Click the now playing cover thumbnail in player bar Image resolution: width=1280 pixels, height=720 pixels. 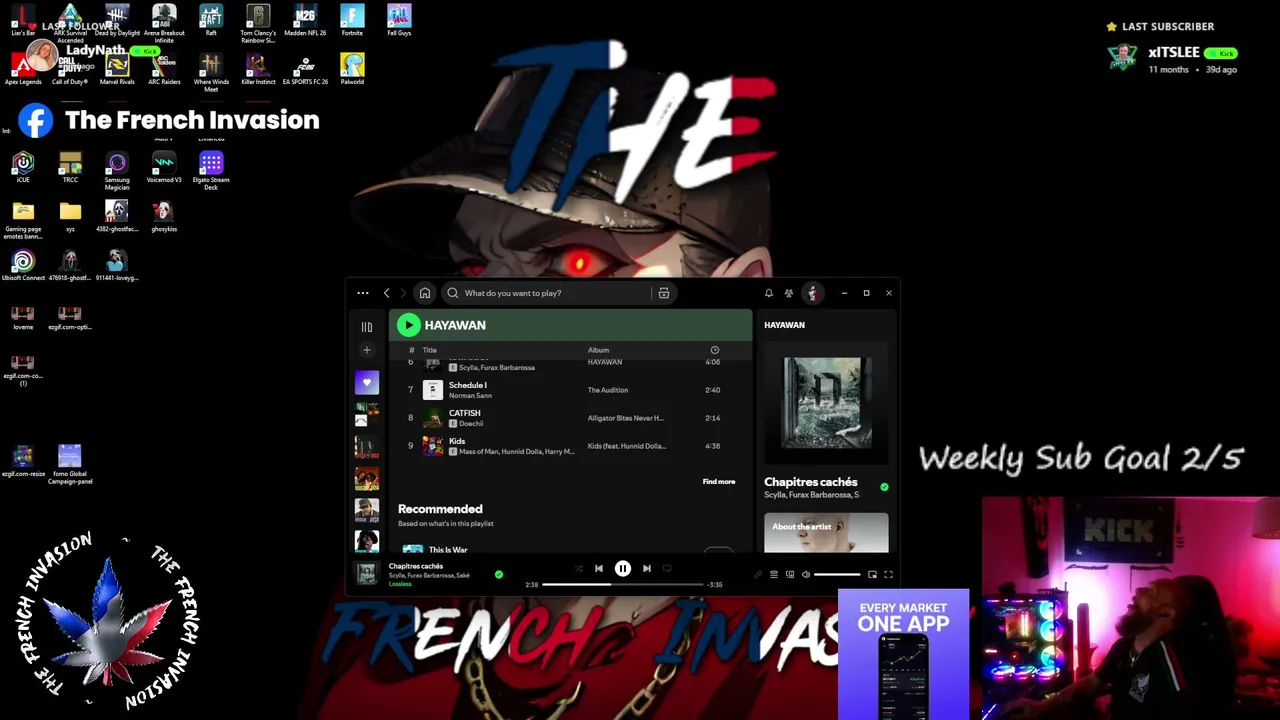(x=367, y=573)
